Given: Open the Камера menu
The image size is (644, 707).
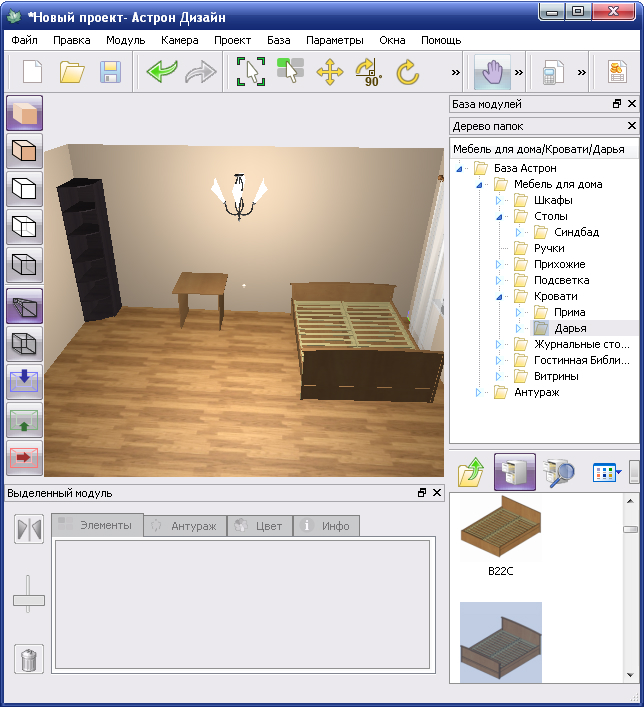Looking at the screenshot, I should (x=179, y=41).
